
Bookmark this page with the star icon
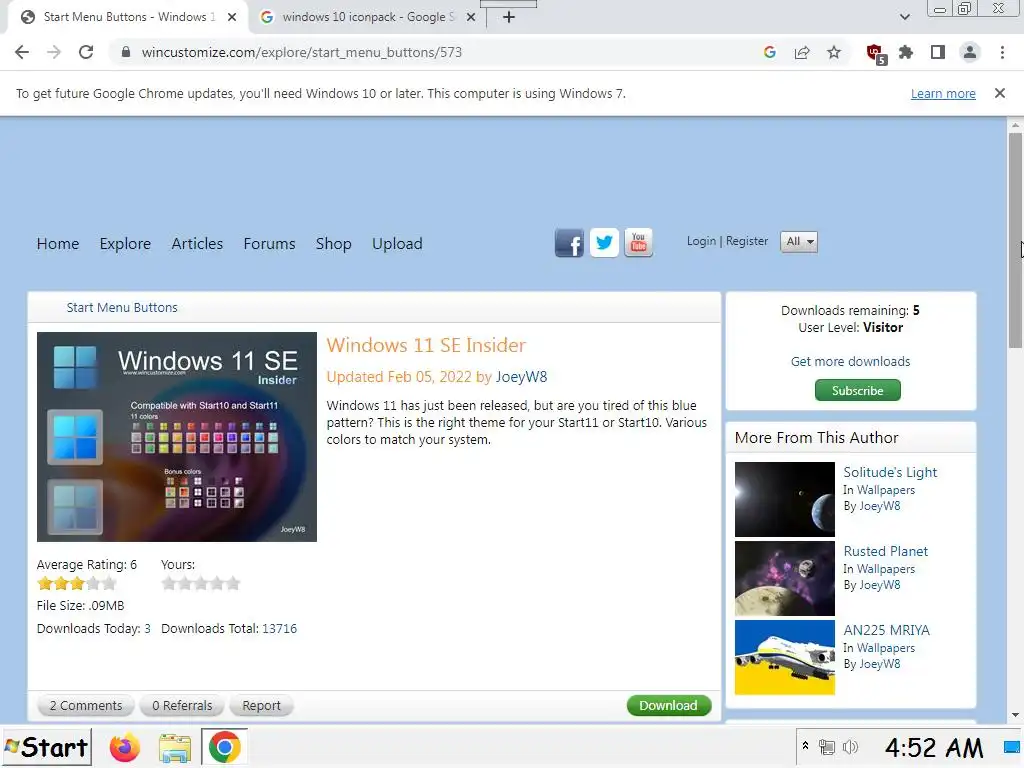(x=834, y=52)
